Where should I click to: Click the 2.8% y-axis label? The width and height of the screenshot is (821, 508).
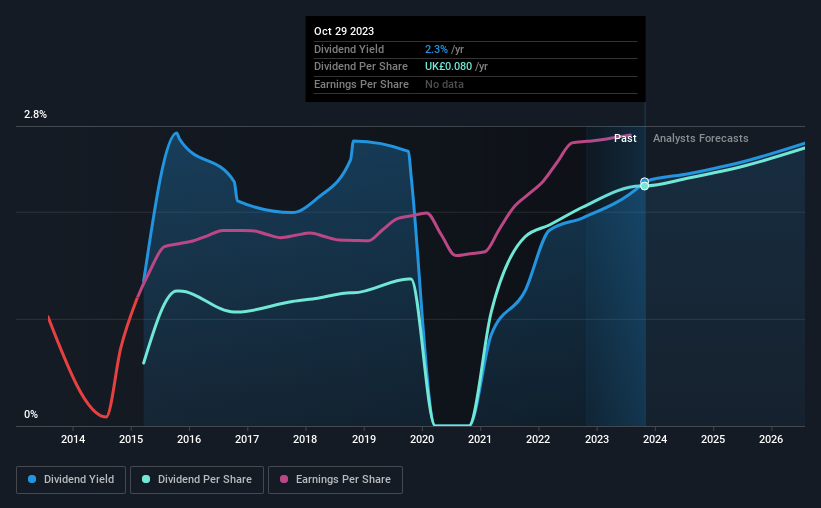click(35, 114)
